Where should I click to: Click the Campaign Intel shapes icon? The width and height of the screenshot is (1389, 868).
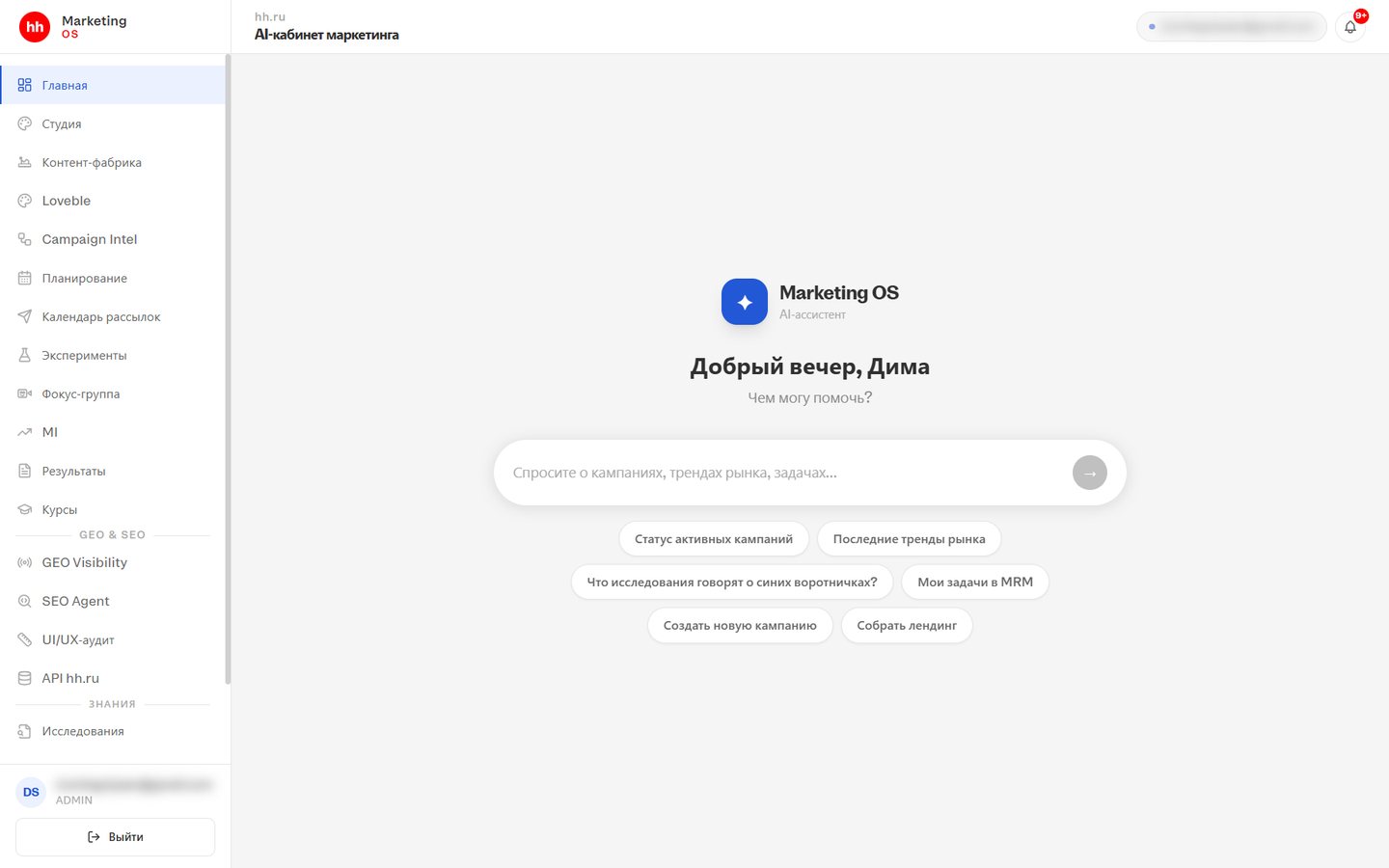[x=25, y=239]
